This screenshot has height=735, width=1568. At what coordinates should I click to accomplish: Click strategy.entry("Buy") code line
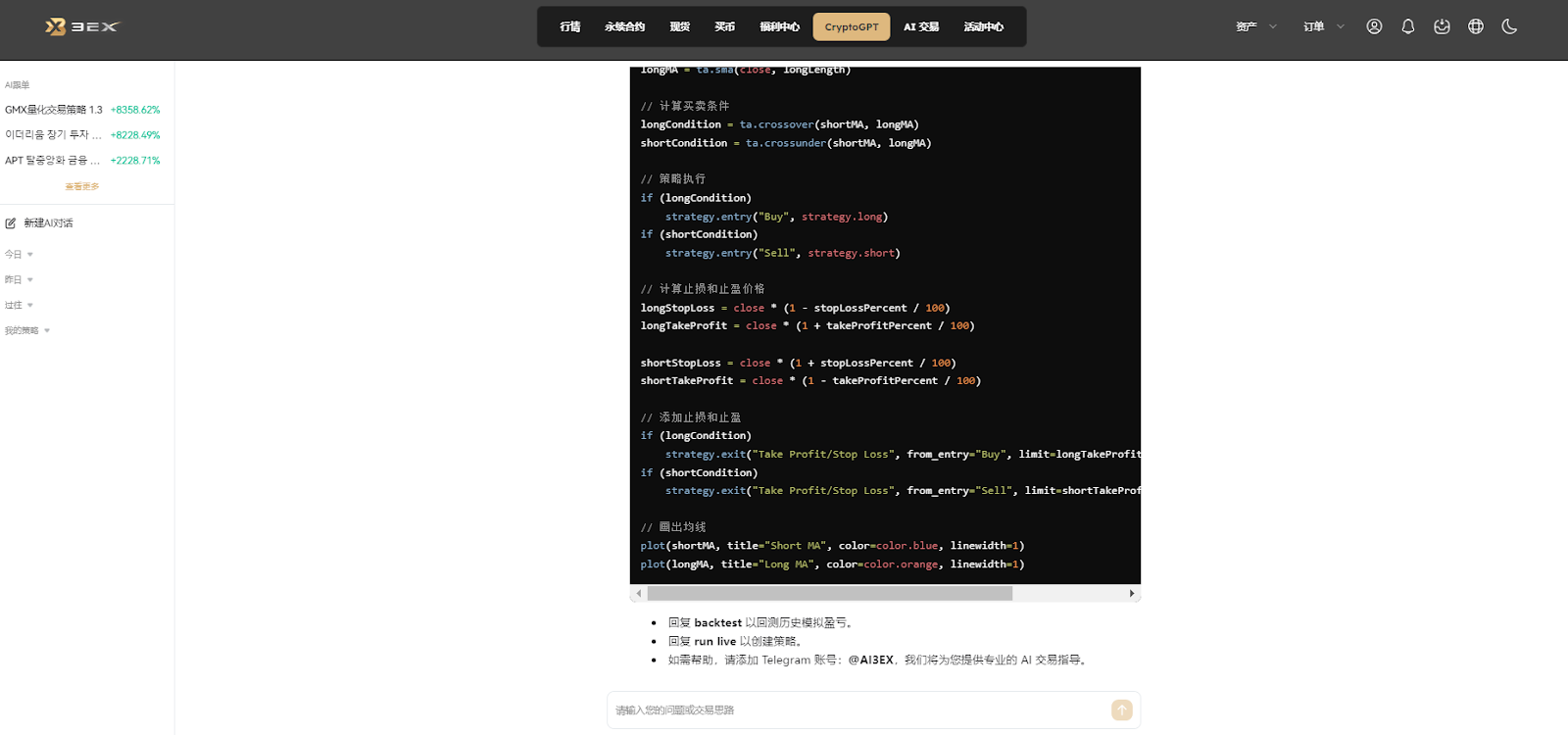776,217
